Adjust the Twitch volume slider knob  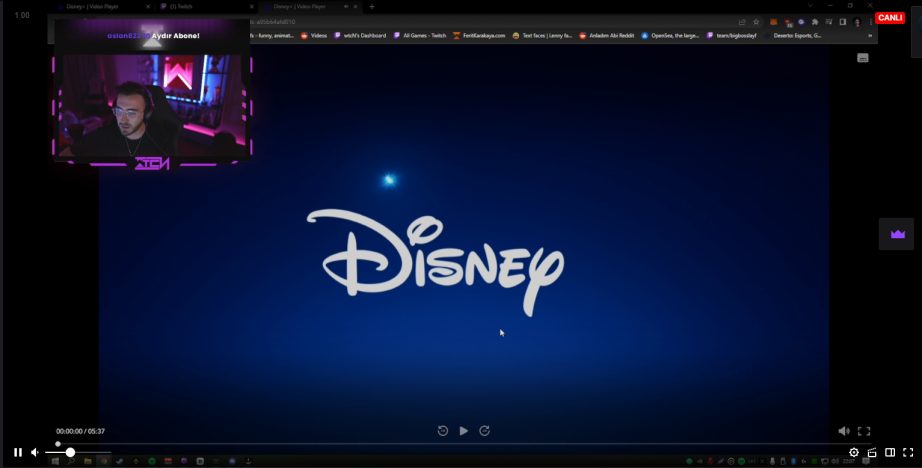(x=70, y=452)
